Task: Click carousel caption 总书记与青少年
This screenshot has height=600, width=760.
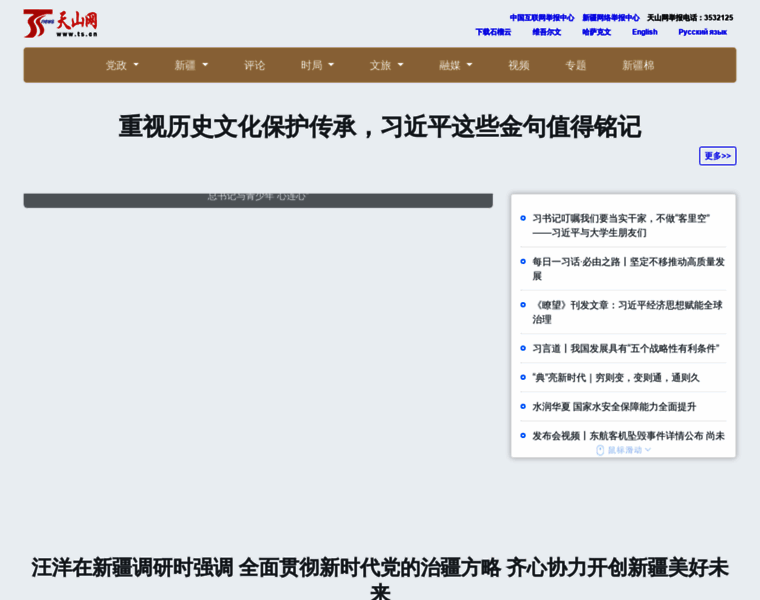Action: pos(257,197)
